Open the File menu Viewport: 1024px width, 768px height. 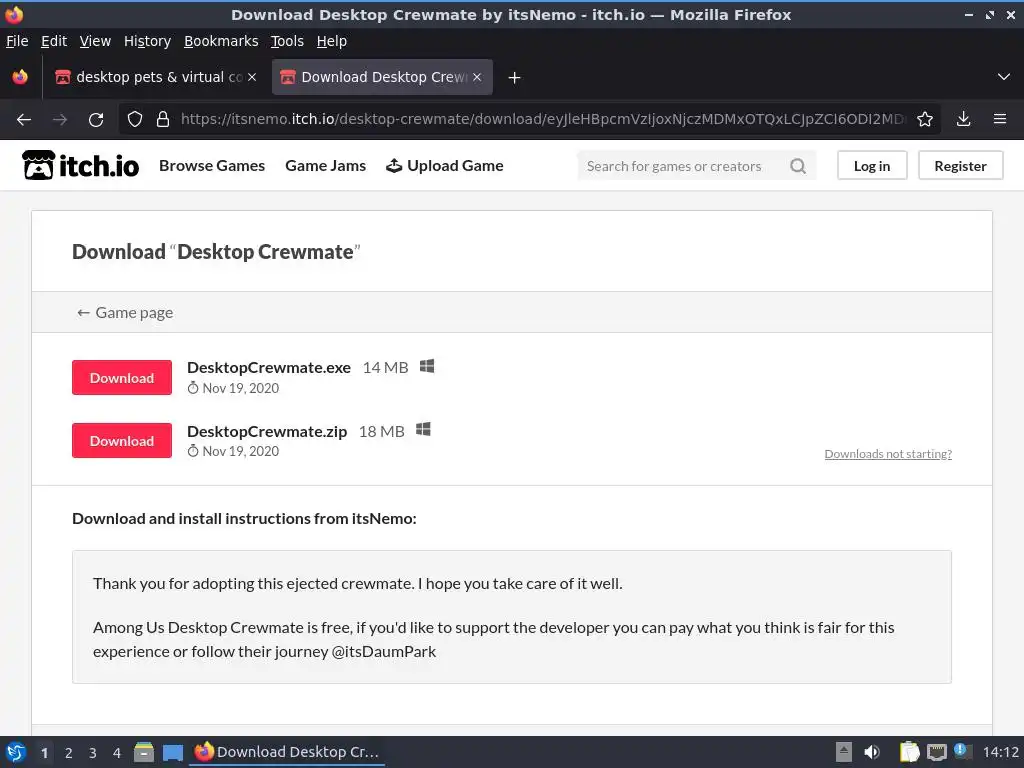pyautogui.click(x=17, y=41)
